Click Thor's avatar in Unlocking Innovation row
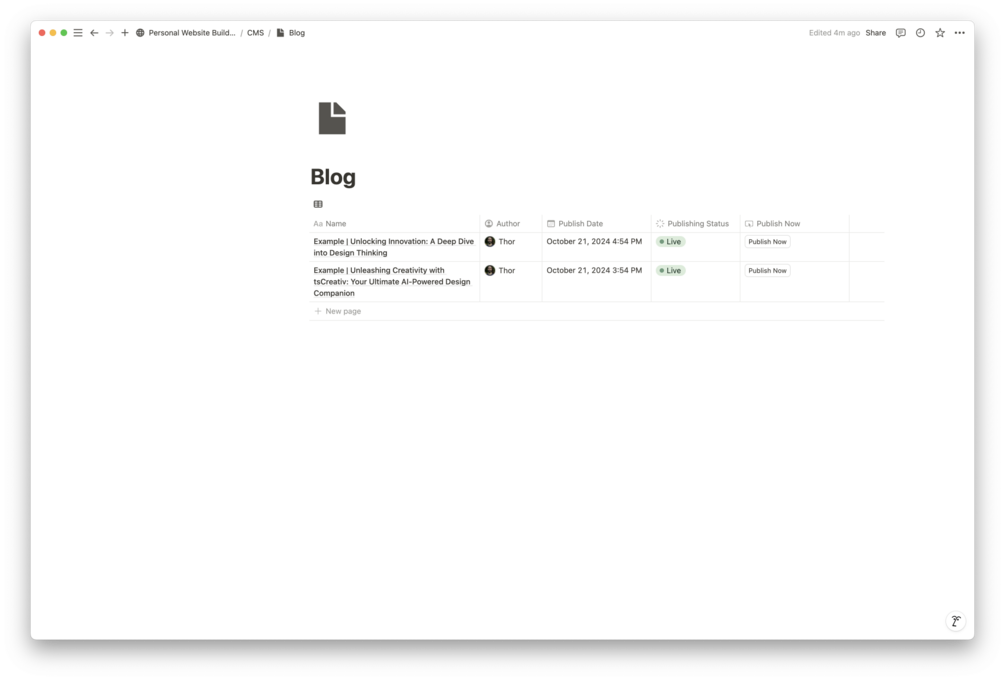 [490, 242]
